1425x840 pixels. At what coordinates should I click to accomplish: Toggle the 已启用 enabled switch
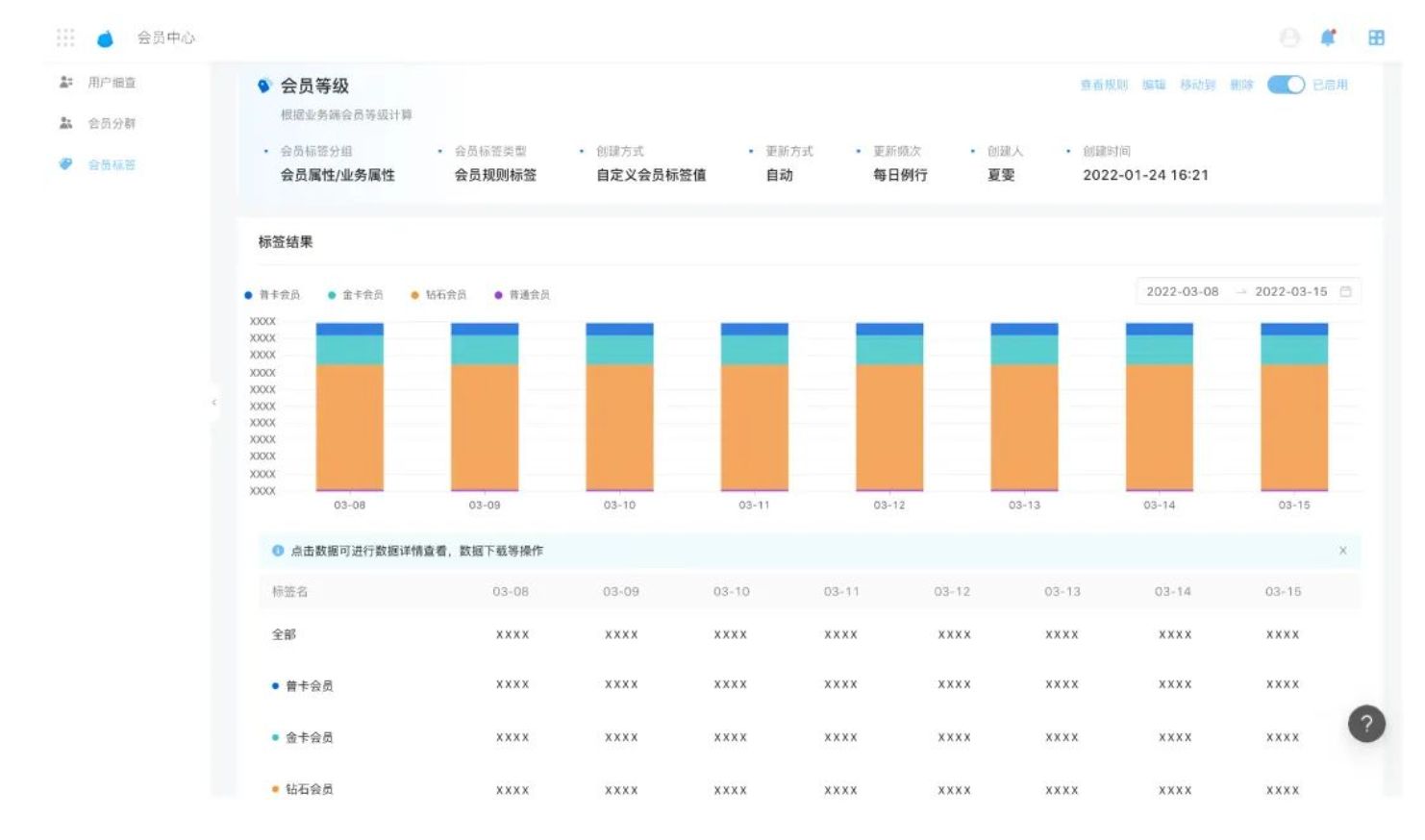coord(1286,85)
